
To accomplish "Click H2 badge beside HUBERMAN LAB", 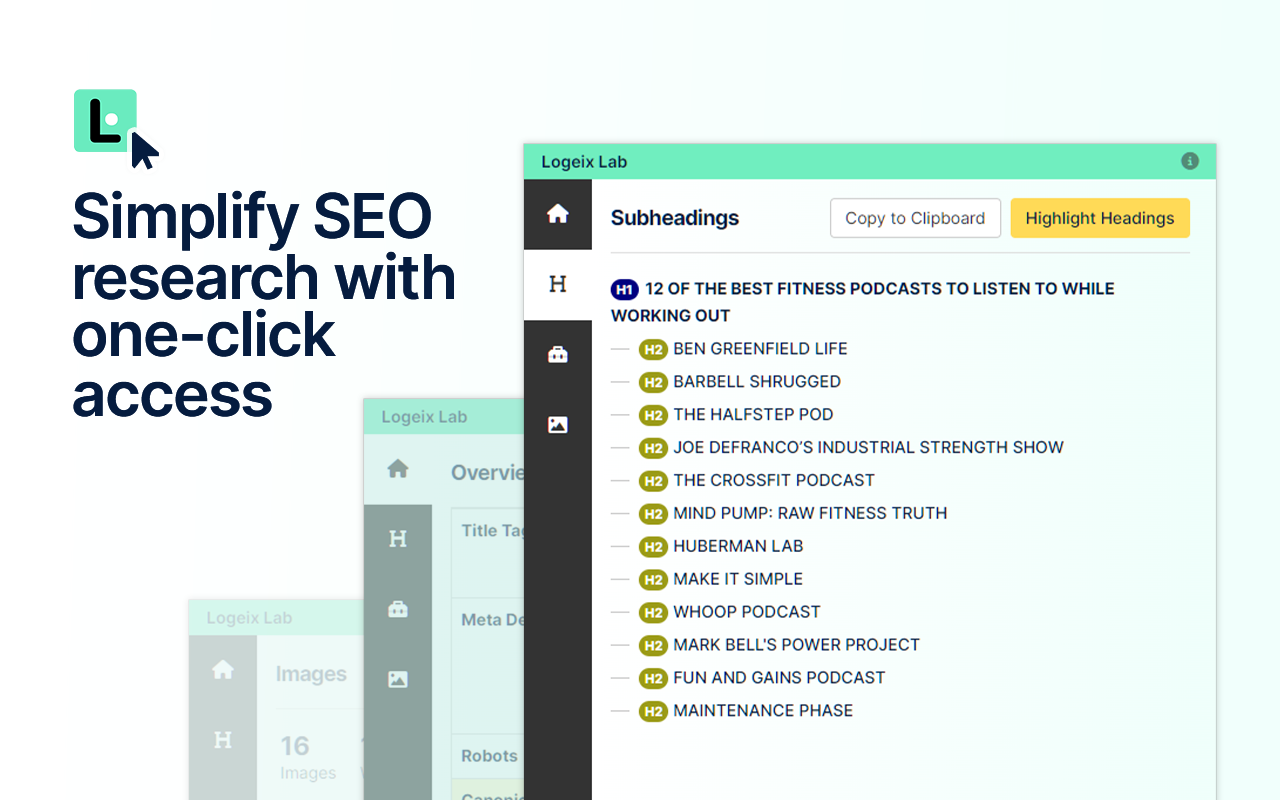I will (653, 547).
